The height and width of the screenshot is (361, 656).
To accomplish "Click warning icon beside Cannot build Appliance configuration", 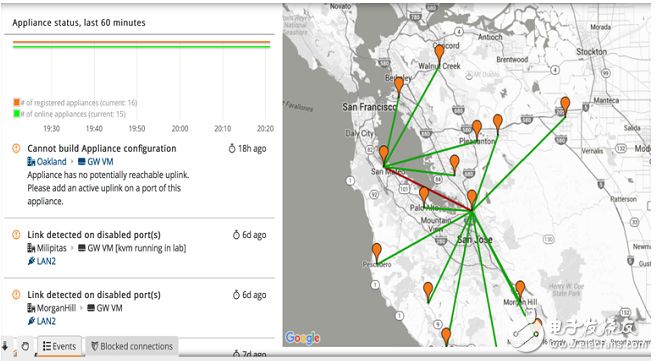I will [x=16, y=148].
